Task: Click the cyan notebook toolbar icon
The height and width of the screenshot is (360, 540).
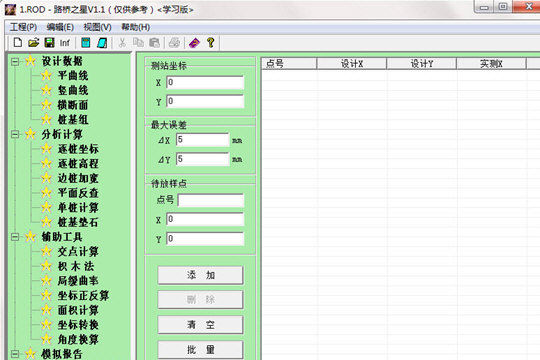Action: (x=102, y=43)
